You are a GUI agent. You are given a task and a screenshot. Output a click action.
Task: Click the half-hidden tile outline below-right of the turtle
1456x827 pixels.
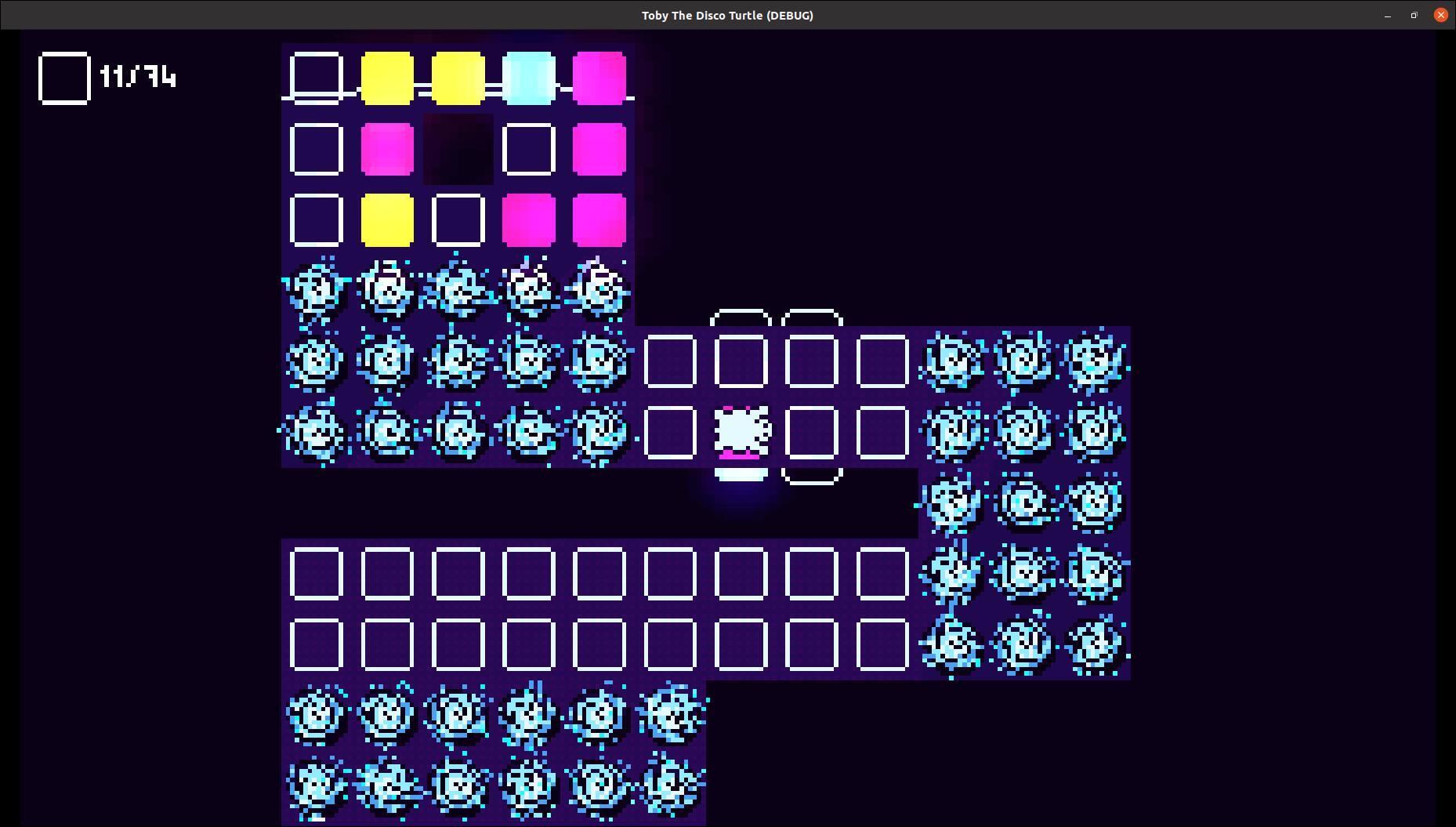pyautogui.click(x=811, y=476)
